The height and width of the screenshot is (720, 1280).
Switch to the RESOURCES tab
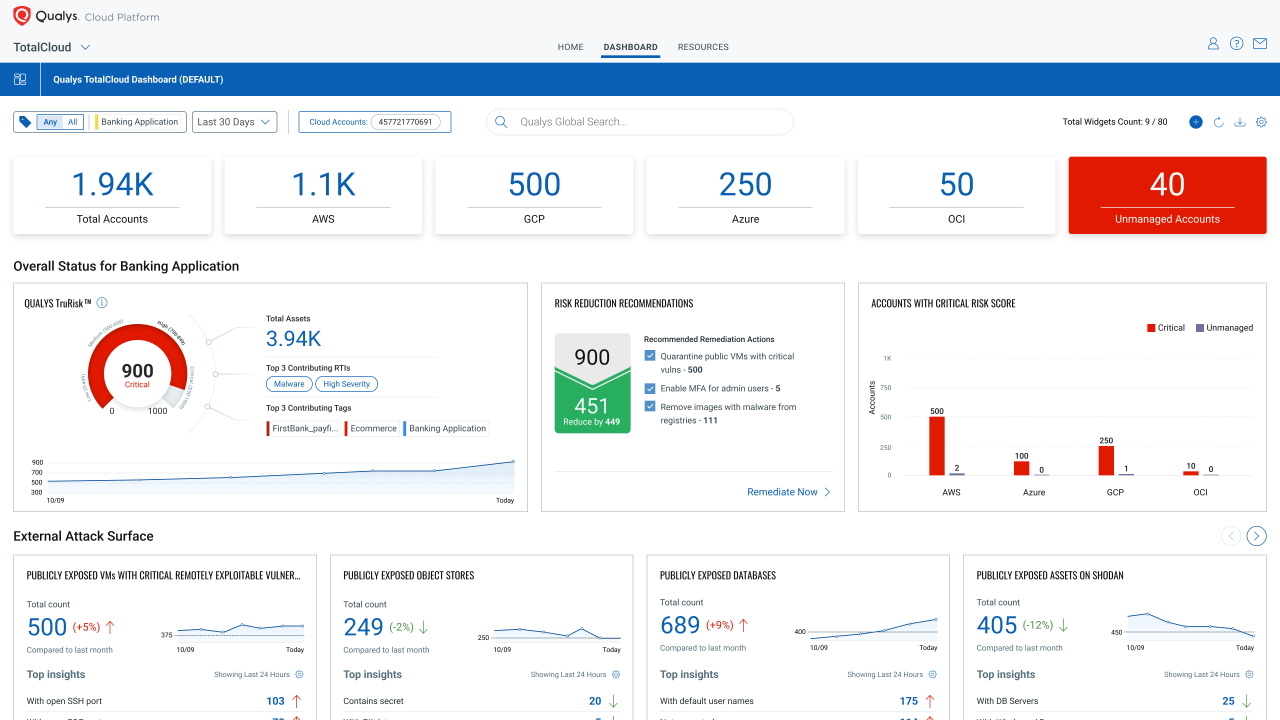(x=703, y=47)
